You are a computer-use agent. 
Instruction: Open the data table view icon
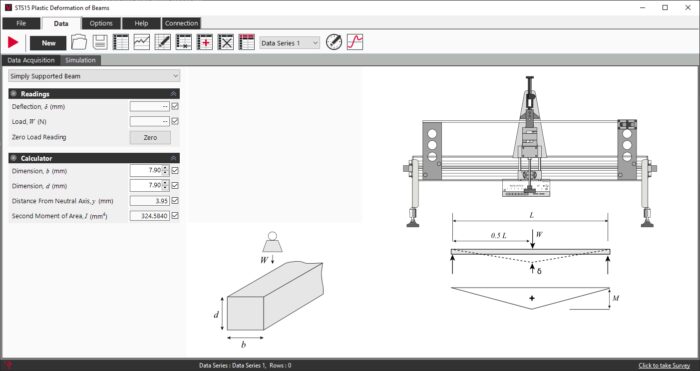pyautogui.click(x=121, y=42)
